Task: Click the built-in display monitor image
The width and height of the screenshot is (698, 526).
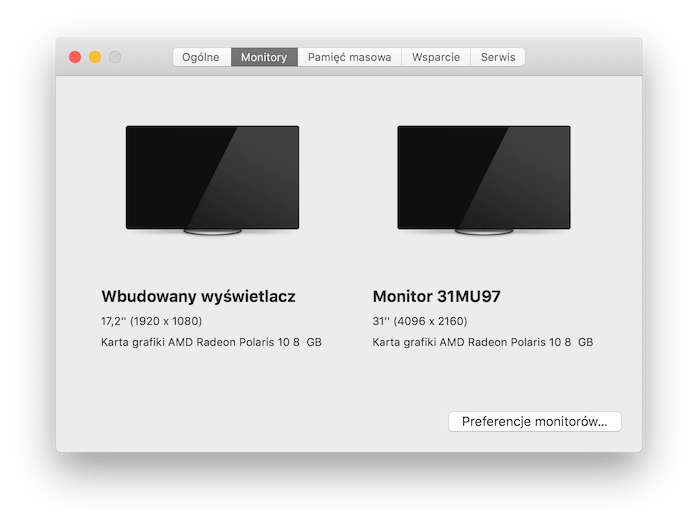Action: [212, 180]
